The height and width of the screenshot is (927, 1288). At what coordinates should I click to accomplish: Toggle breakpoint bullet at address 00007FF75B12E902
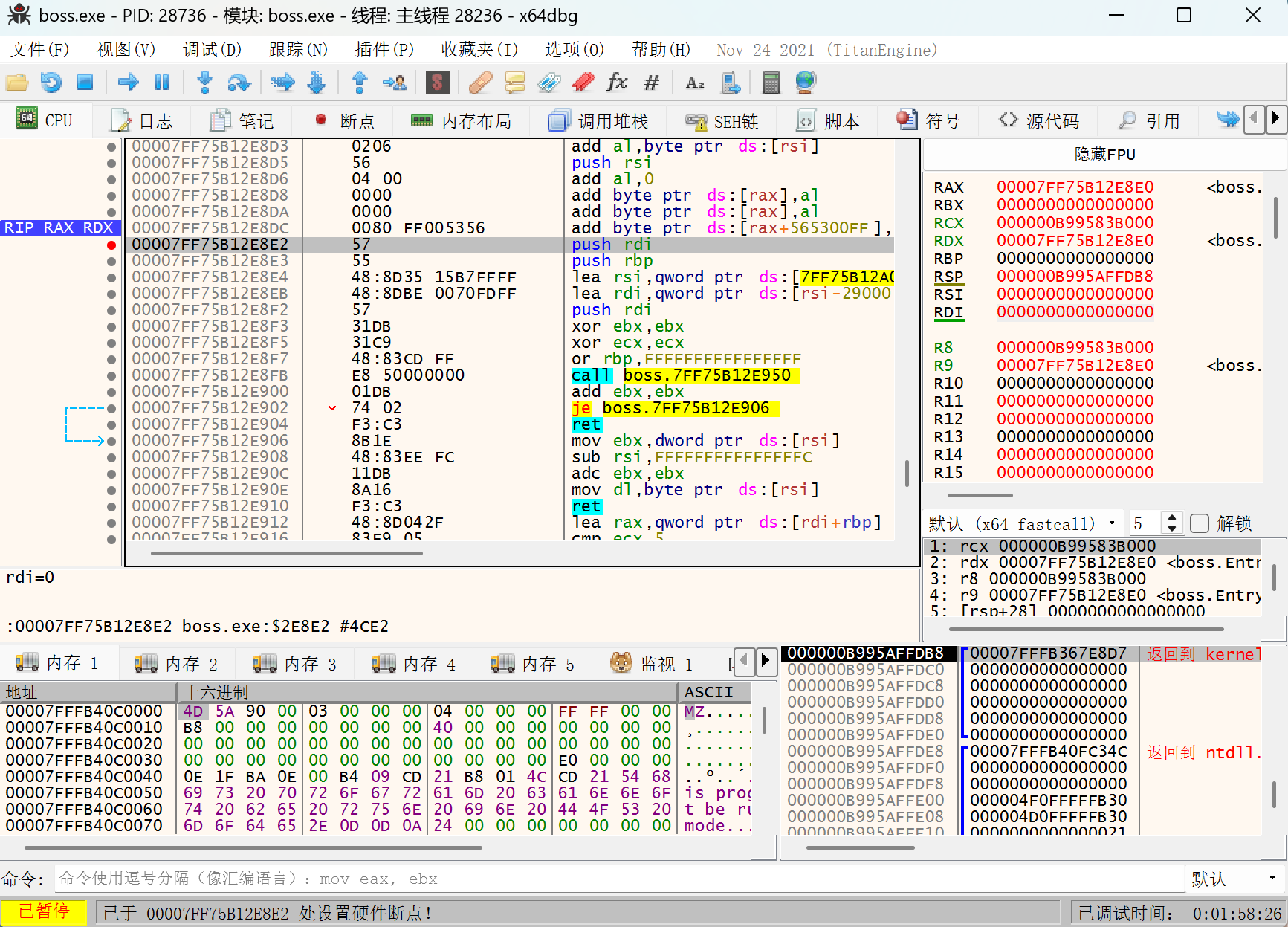click(111, 408)
